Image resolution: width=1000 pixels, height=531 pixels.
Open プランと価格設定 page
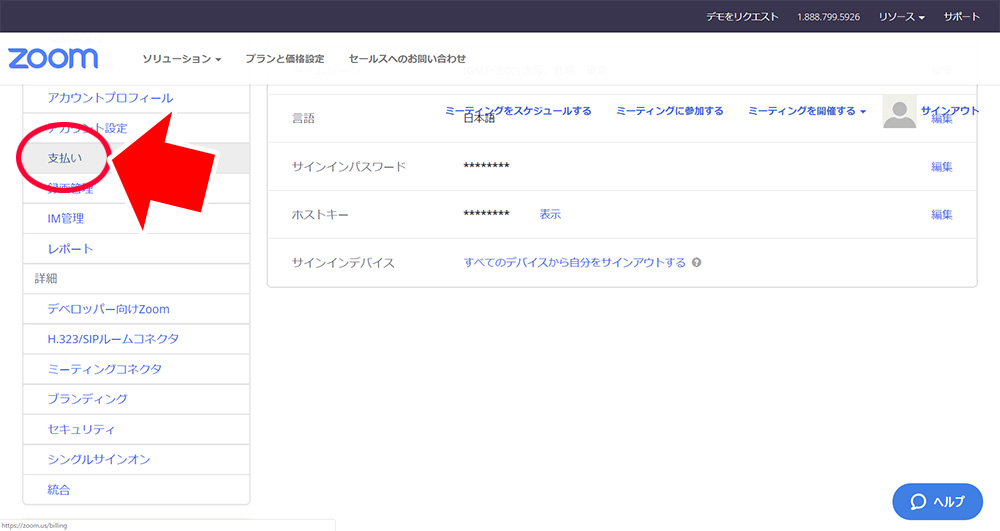click(x=284, y=59)
